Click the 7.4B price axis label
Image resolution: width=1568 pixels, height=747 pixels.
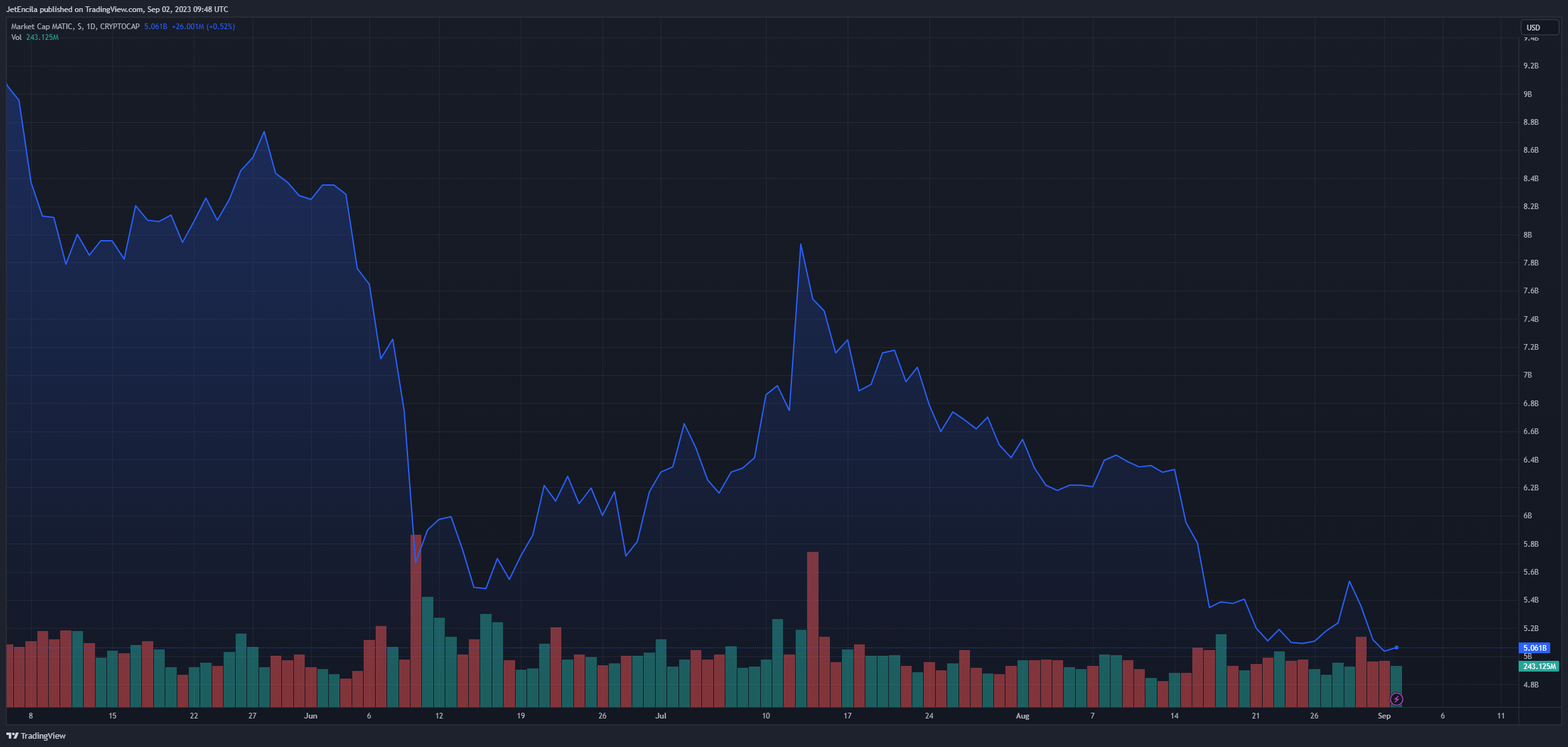[1531, 319]
